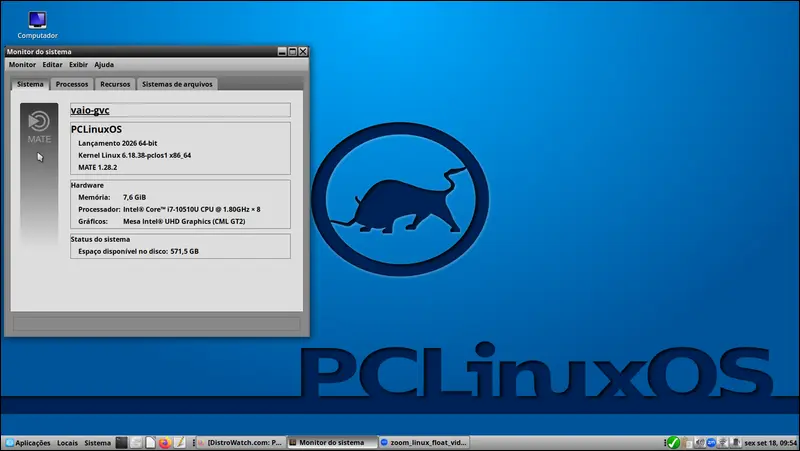Click the 'PCLinuxOS' heading text
This screenshot has width=800, height=451.
(x=96, y=130)
